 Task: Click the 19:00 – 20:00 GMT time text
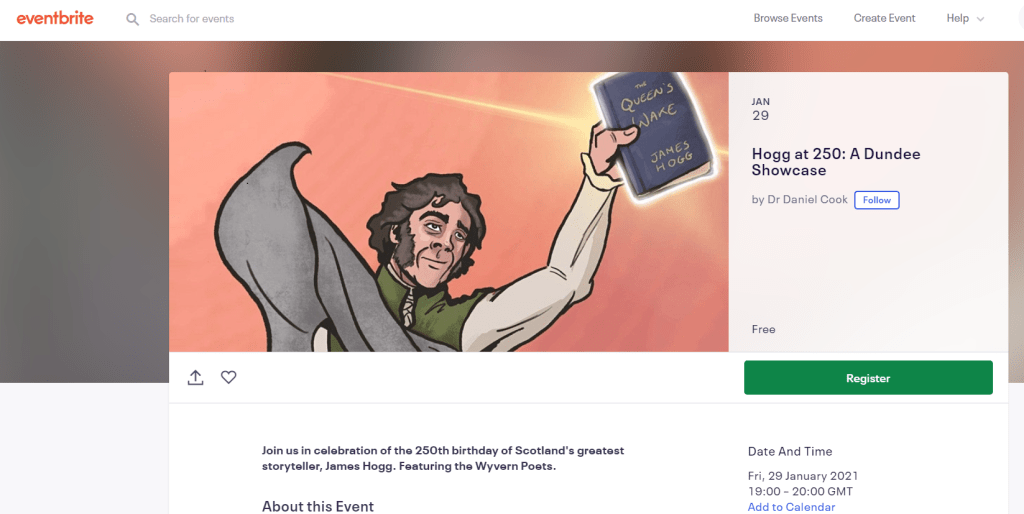800,491
